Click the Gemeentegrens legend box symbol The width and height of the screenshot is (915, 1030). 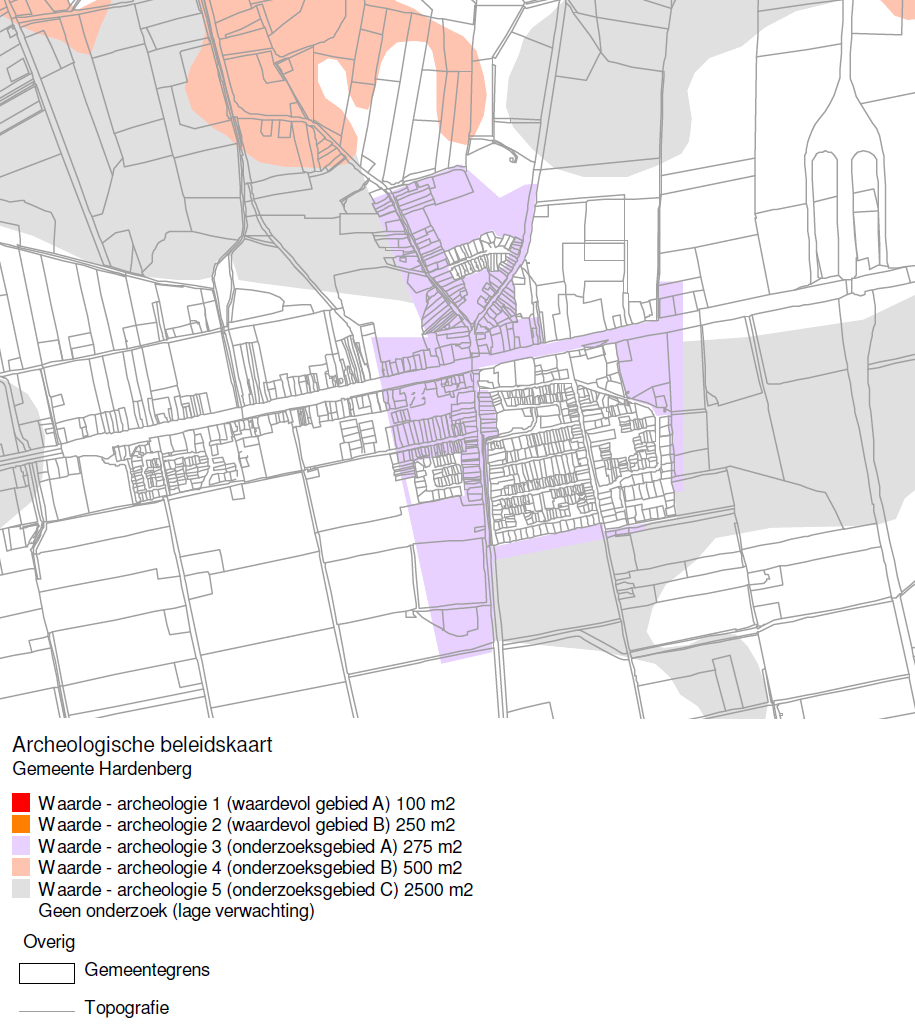[x=47, y=974]
